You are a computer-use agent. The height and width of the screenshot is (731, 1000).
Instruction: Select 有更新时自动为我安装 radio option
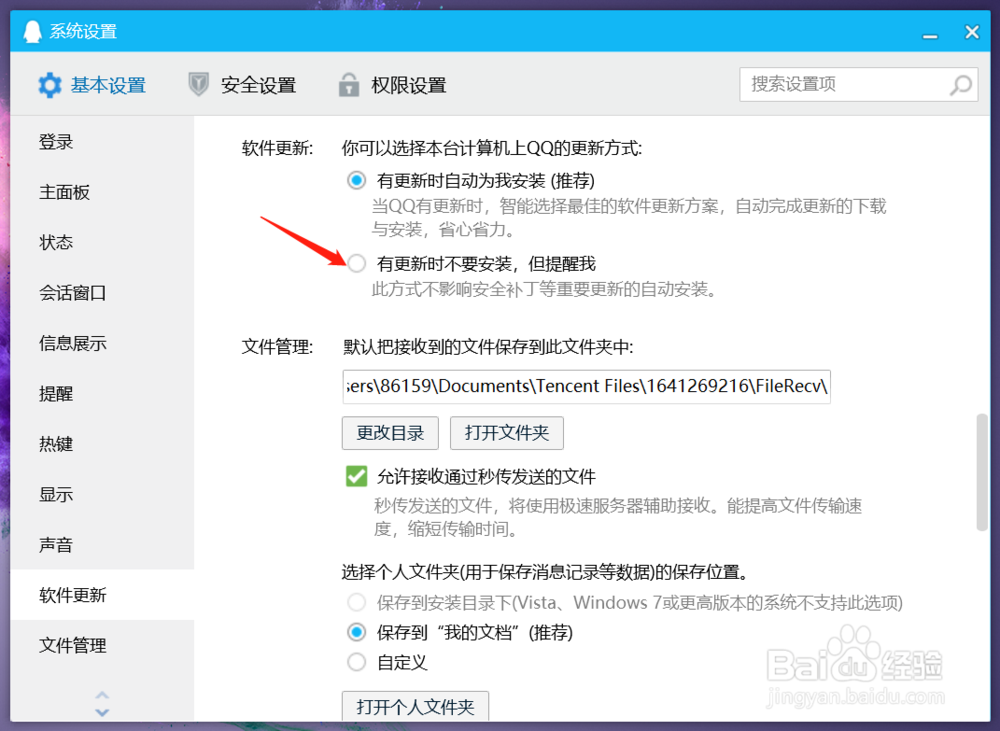coord(357,181)
